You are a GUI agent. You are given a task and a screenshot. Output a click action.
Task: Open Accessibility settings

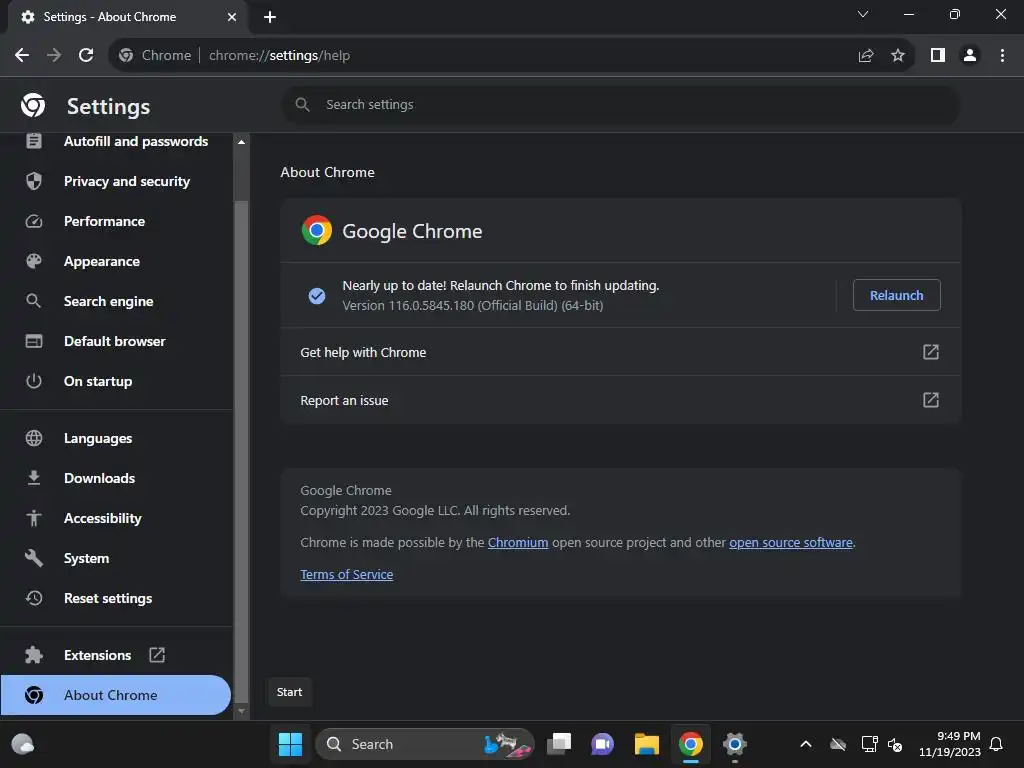116,518
